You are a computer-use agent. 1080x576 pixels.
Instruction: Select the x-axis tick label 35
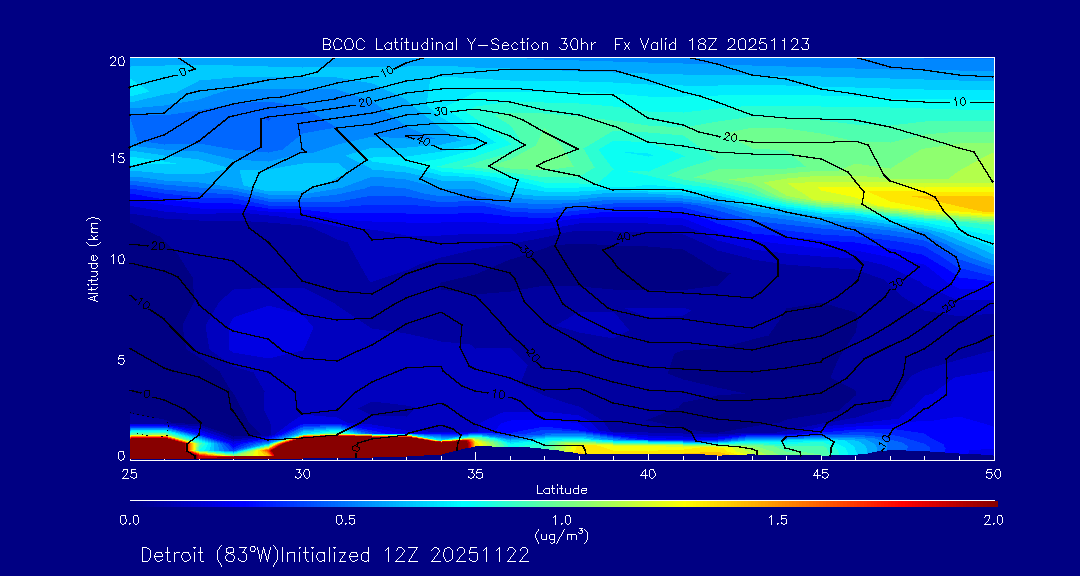[475, 472]
